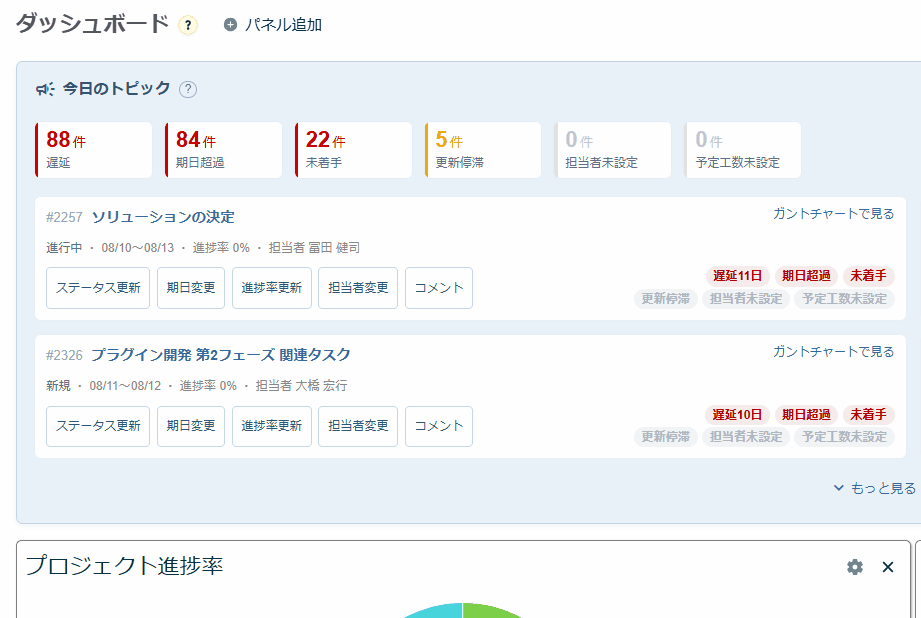Click the megaphone icon beside 今日のトピック
The width and height of the screenshot is (921, 618).
(x=45, y=89)
